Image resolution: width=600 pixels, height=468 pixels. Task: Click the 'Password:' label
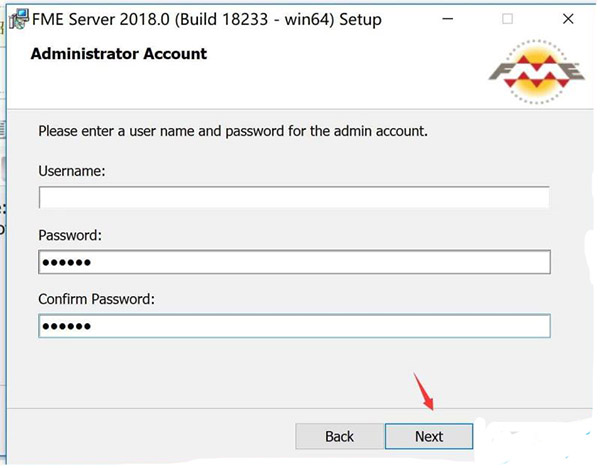[x=71, y=235]
